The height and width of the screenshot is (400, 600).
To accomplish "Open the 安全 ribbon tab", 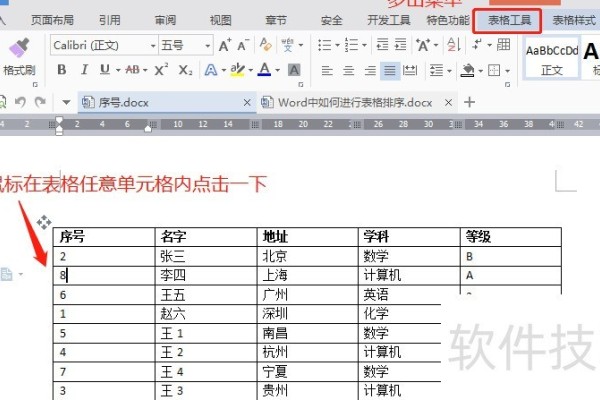I will pyautogui.click(x=331, y=20).
